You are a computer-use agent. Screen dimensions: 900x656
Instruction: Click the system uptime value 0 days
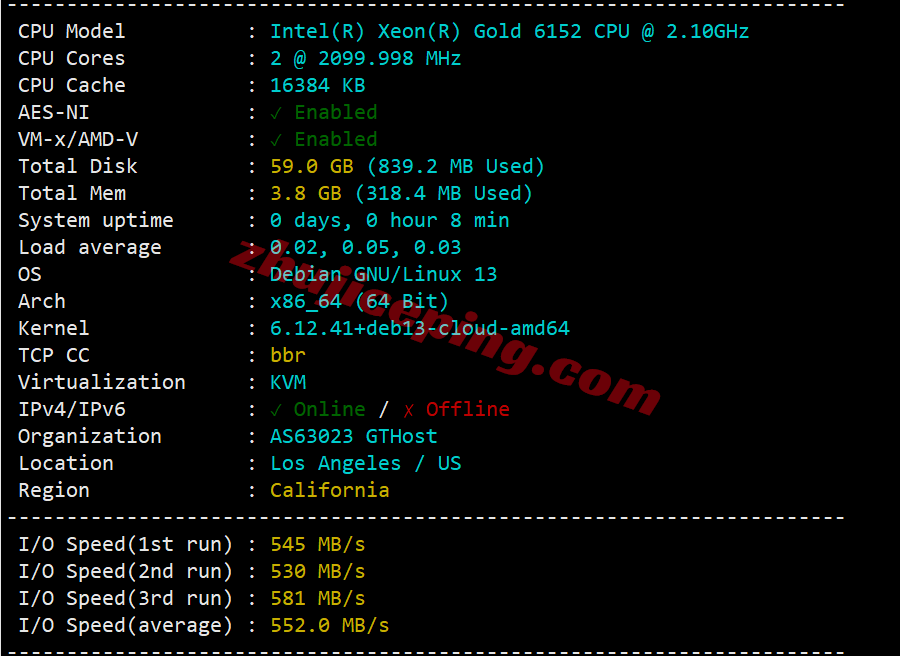pyautogui.click(x=390, y=220)
